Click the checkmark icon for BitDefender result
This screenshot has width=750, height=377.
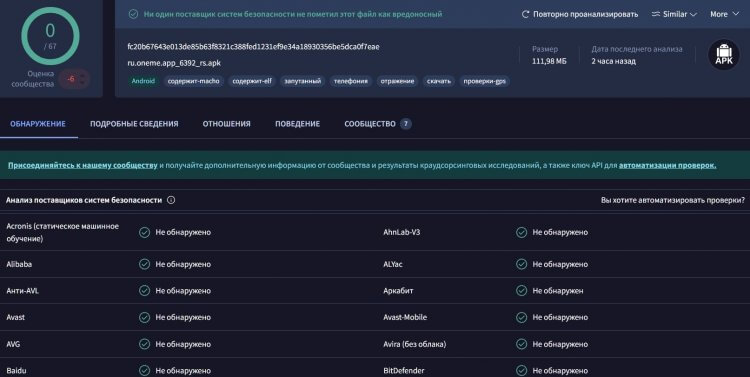point(521,370)
